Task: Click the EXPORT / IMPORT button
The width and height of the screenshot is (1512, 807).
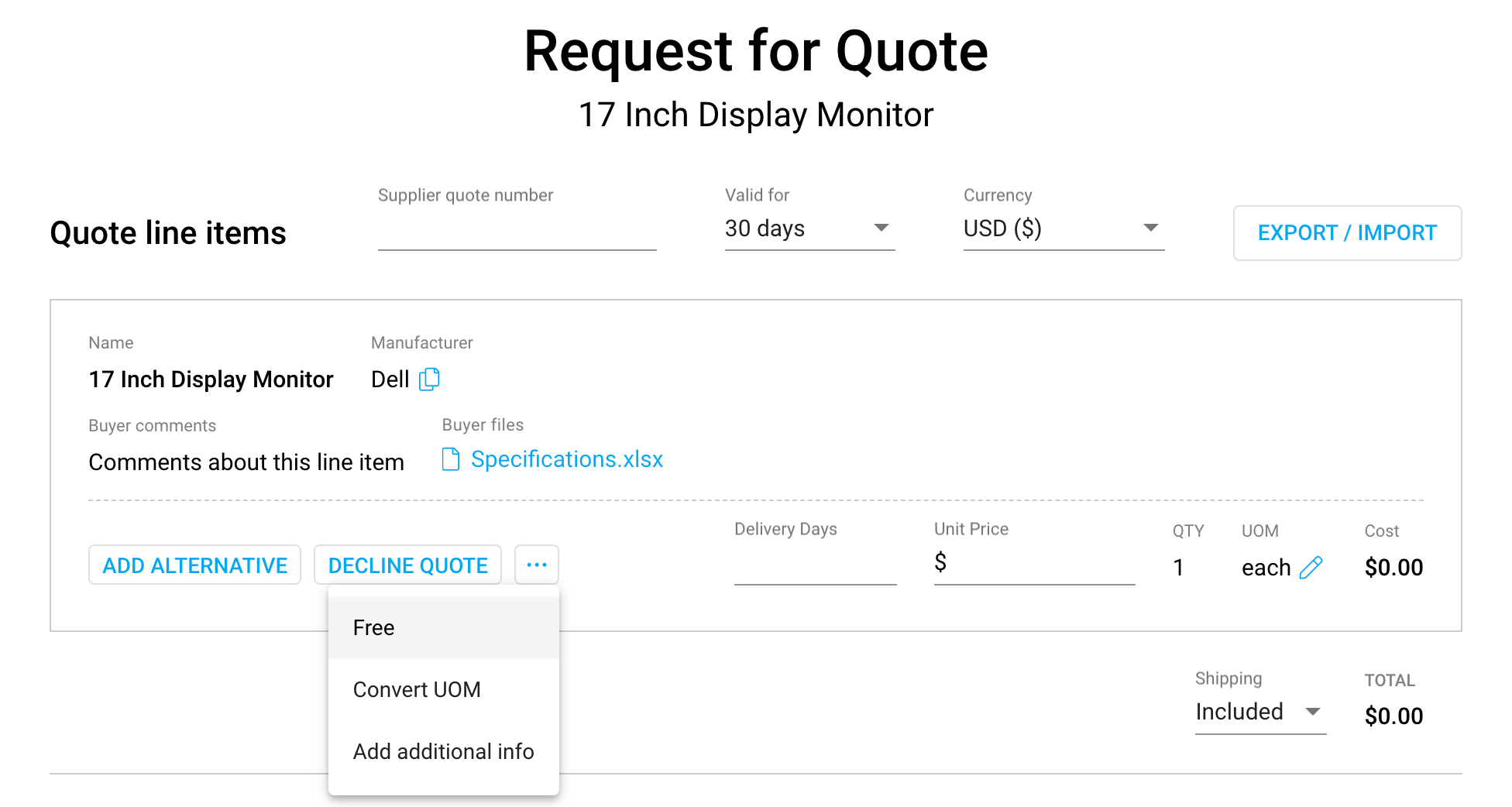Action: tap(1347, 233)
